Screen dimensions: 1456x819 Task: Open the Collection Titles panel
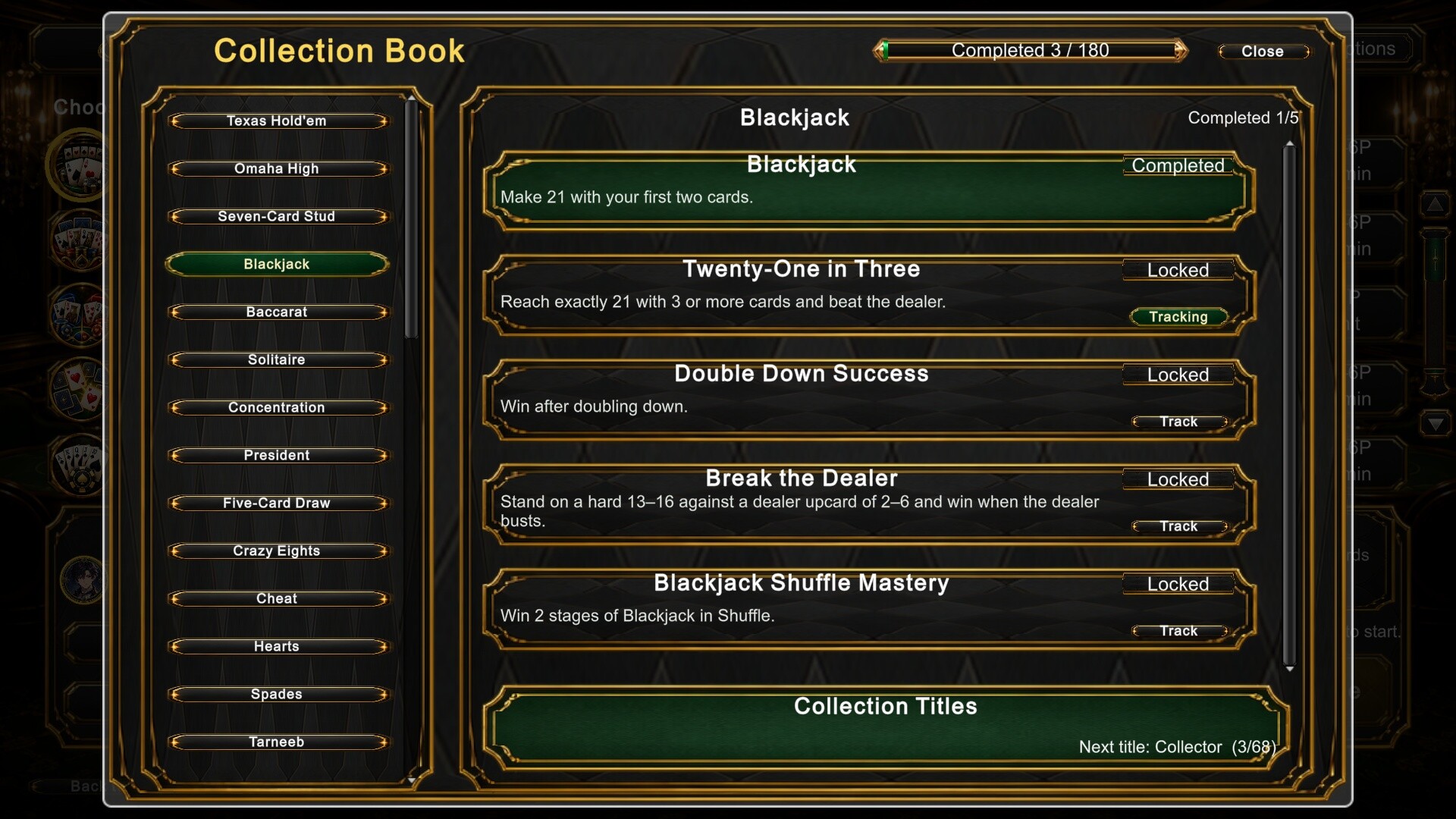(885, 728)
